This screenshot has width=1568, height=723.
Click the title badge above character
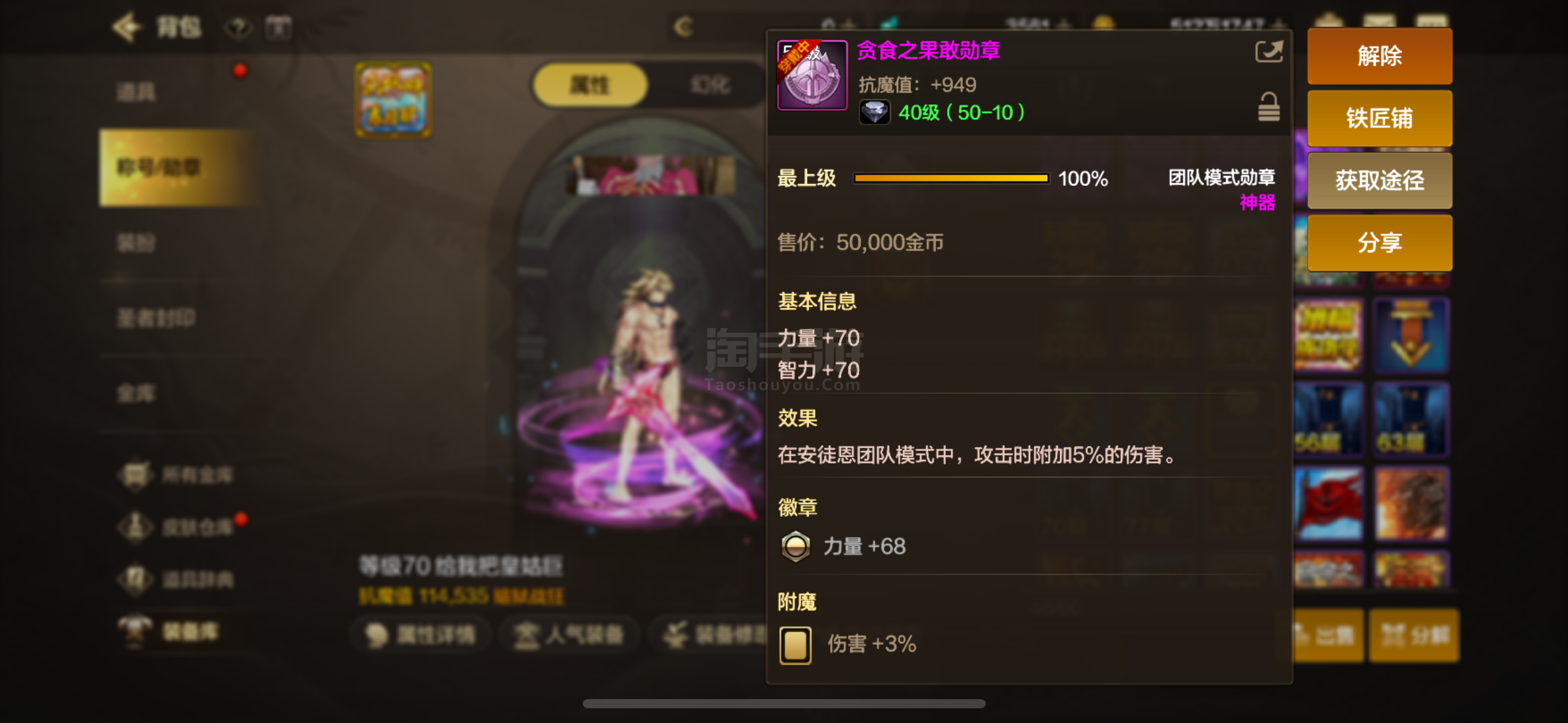(x=393, y=99)
